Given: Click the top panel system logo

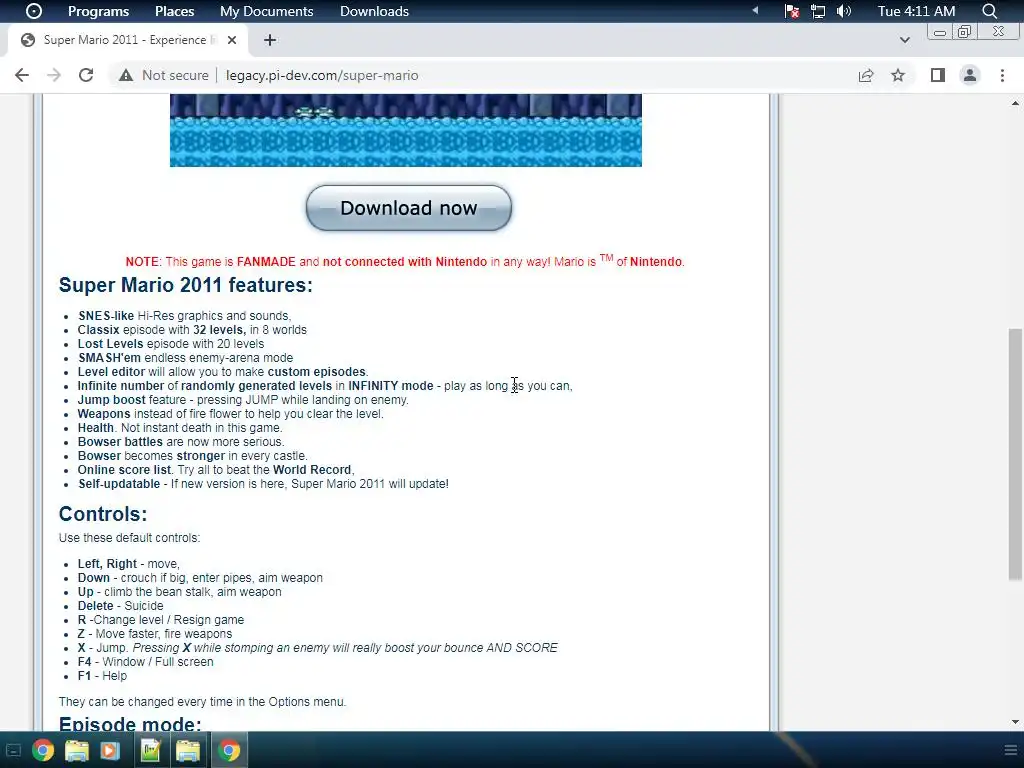Looking at the screenshot, I should click(33, 11).
